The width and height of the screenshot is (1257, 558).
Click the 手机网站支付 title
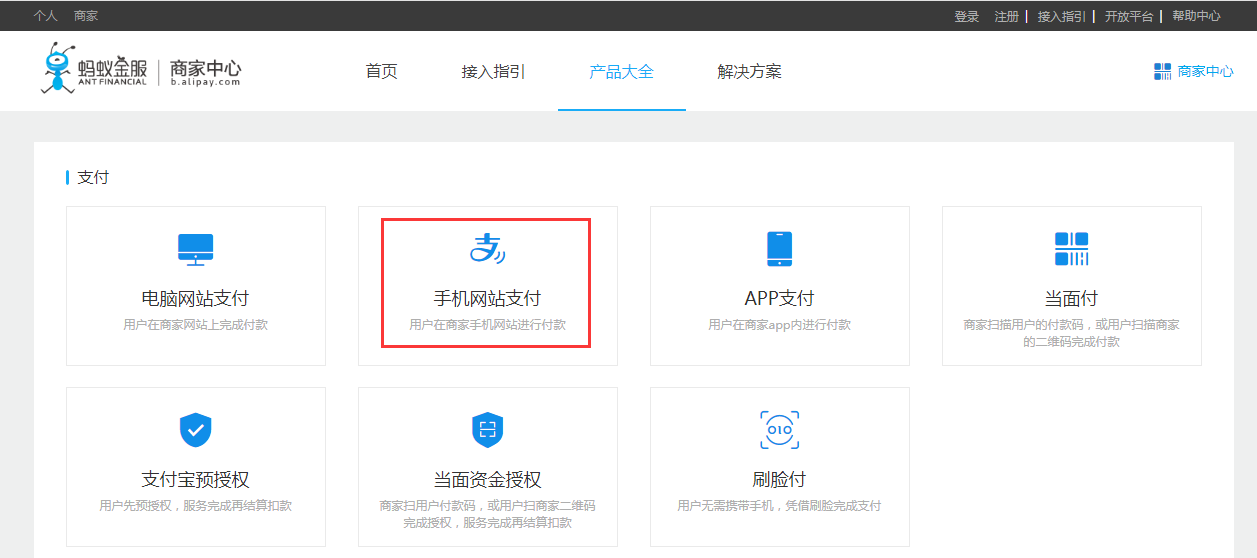coord(487,299)
